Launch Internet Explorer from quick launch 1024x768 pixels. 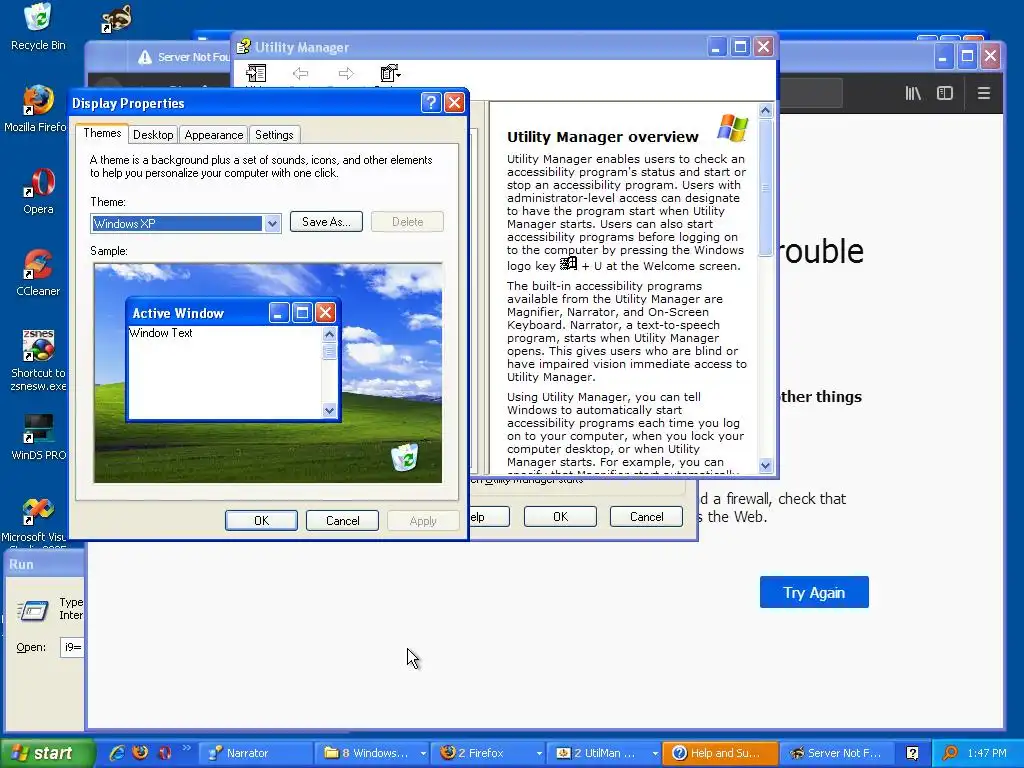[x=117, y=753]
